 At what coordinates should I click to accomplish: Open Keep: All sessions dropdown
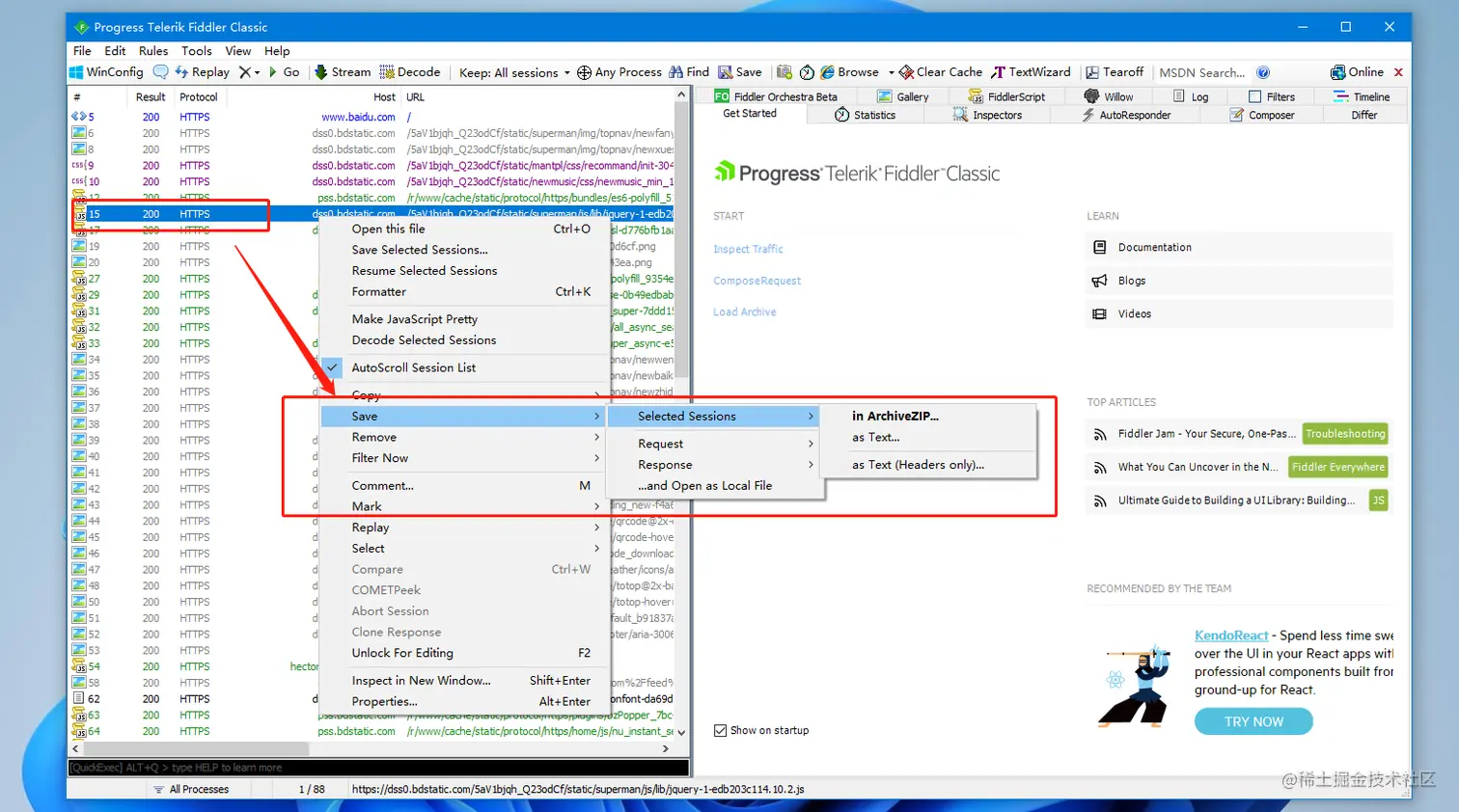coord(514,72)
